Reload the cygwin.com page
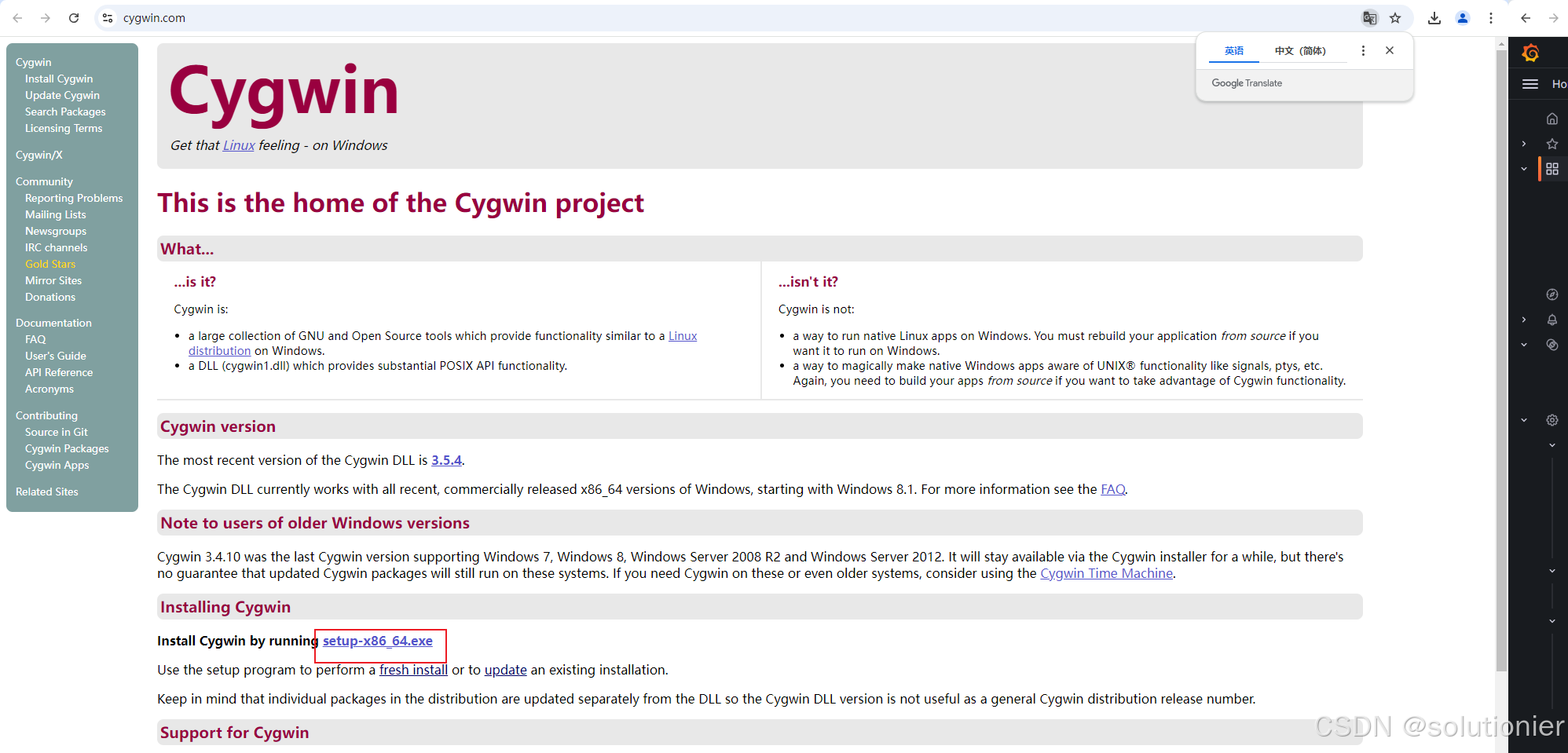This screenshot has height=753, width=1568. click(74, 18)
